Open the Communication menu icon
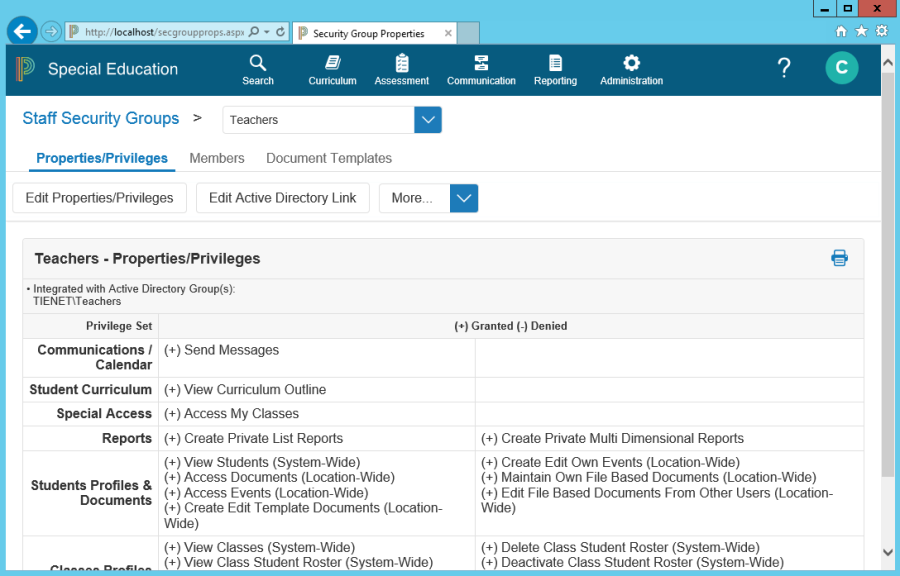Viewport: 900px width, 576px height. [481, 69]
